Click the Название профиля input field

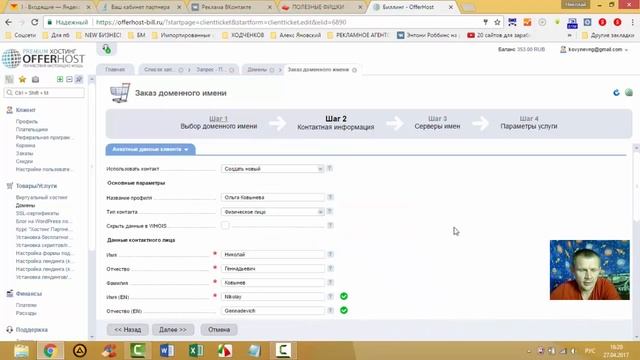click(x=272, y=197)
